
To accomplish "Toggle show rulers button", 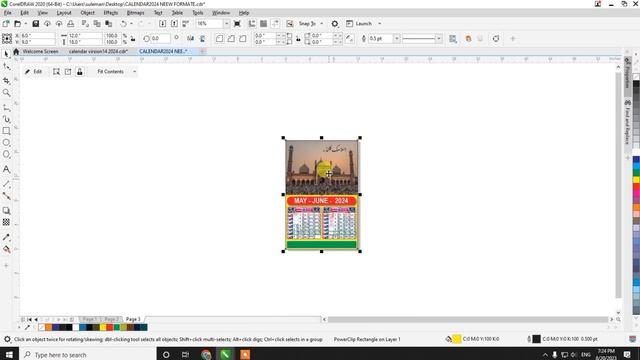I will pyautogui.click(x=252, y=24).
